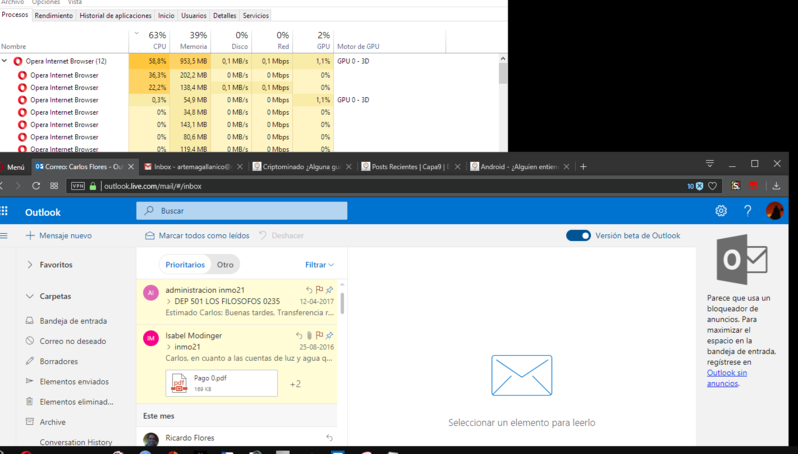This screenshot has height=454, width=798.
Task: Click the Archive folder icon
Action: (30, 421)
